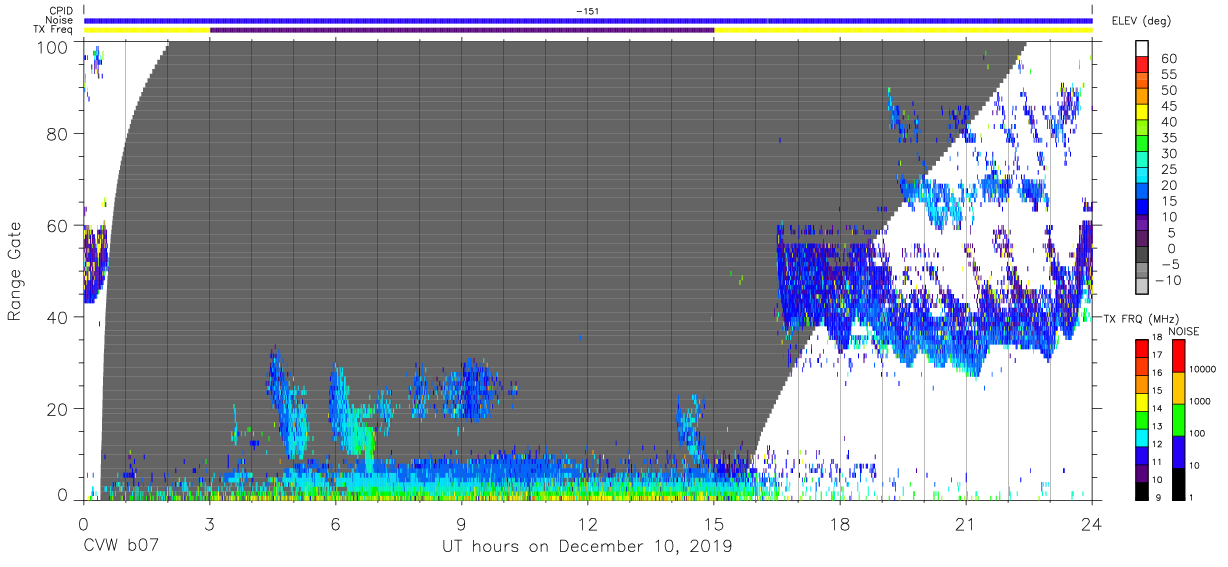
Task: Select the black TX FRQ swatch between 10 and 9
Action: 1142,489
